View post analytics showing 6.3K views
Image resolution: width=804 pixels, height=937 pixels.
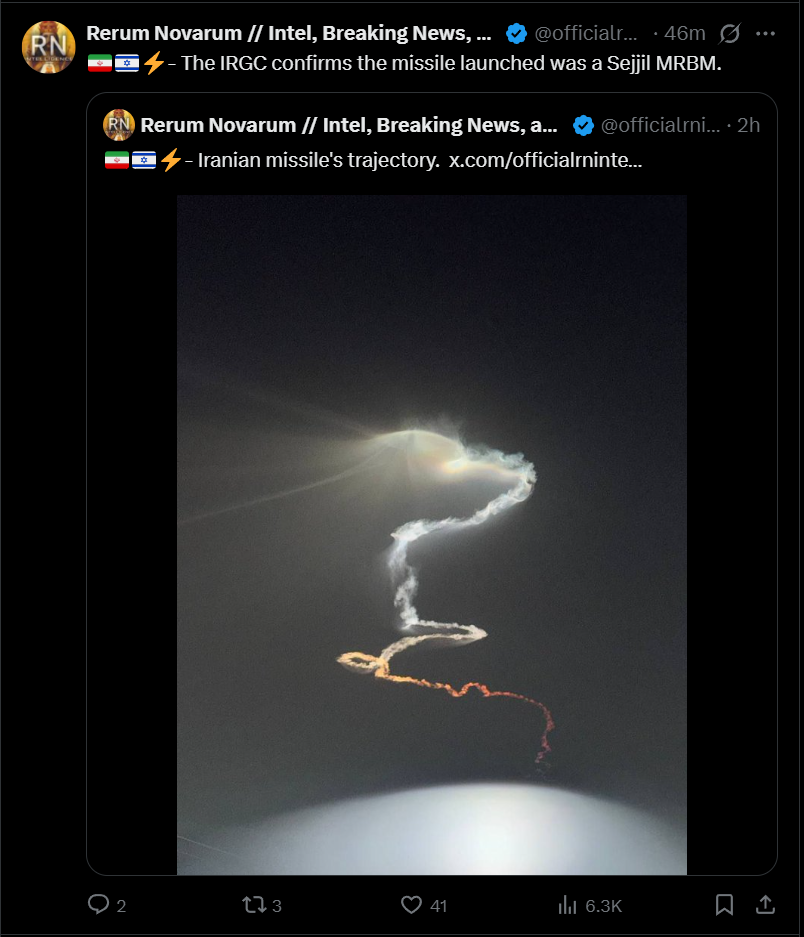coord(567,905)
